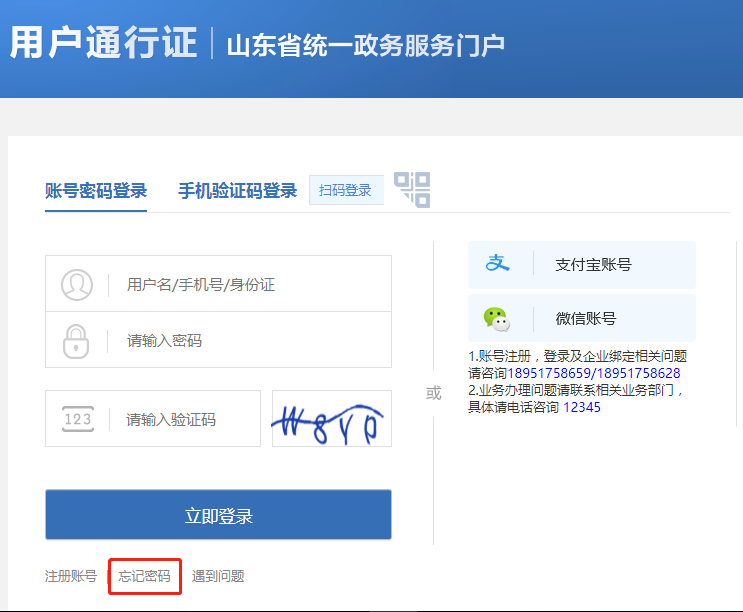
Task: Refresh the captcha image
Action: click(x=331, y=419)
